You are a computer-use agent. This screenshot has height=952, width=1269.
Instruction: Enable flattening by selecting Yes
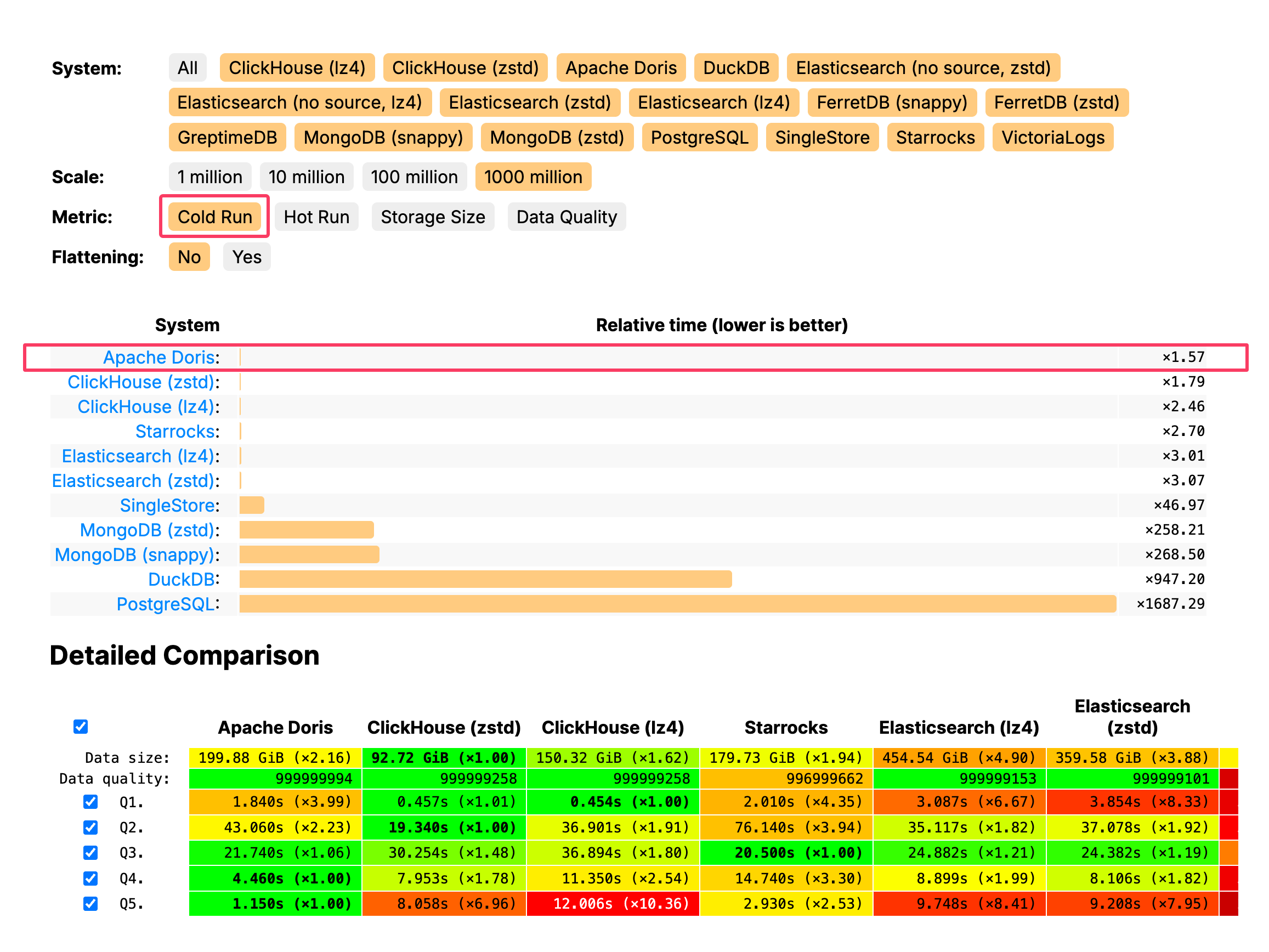(x=246, y=257)
